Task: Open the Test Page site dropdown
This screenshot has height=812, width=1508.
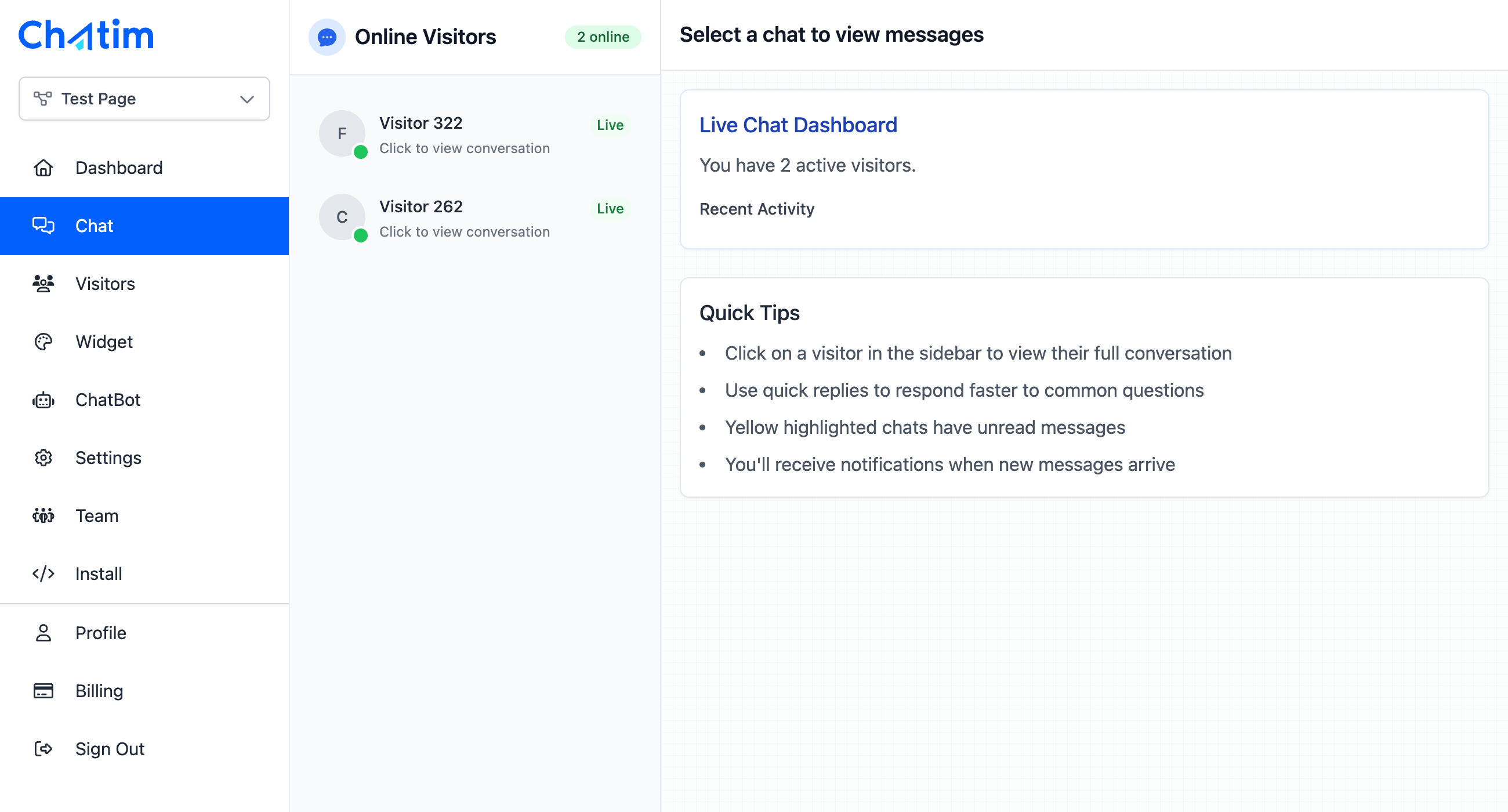Action: coord(144,99)
